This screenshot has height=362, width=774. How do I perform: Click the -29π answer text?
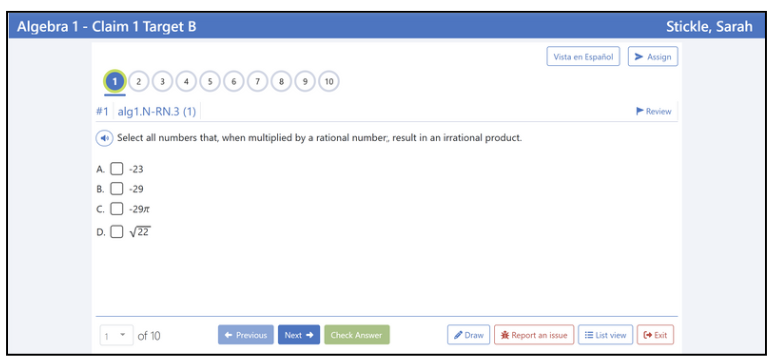coord(139,209)
